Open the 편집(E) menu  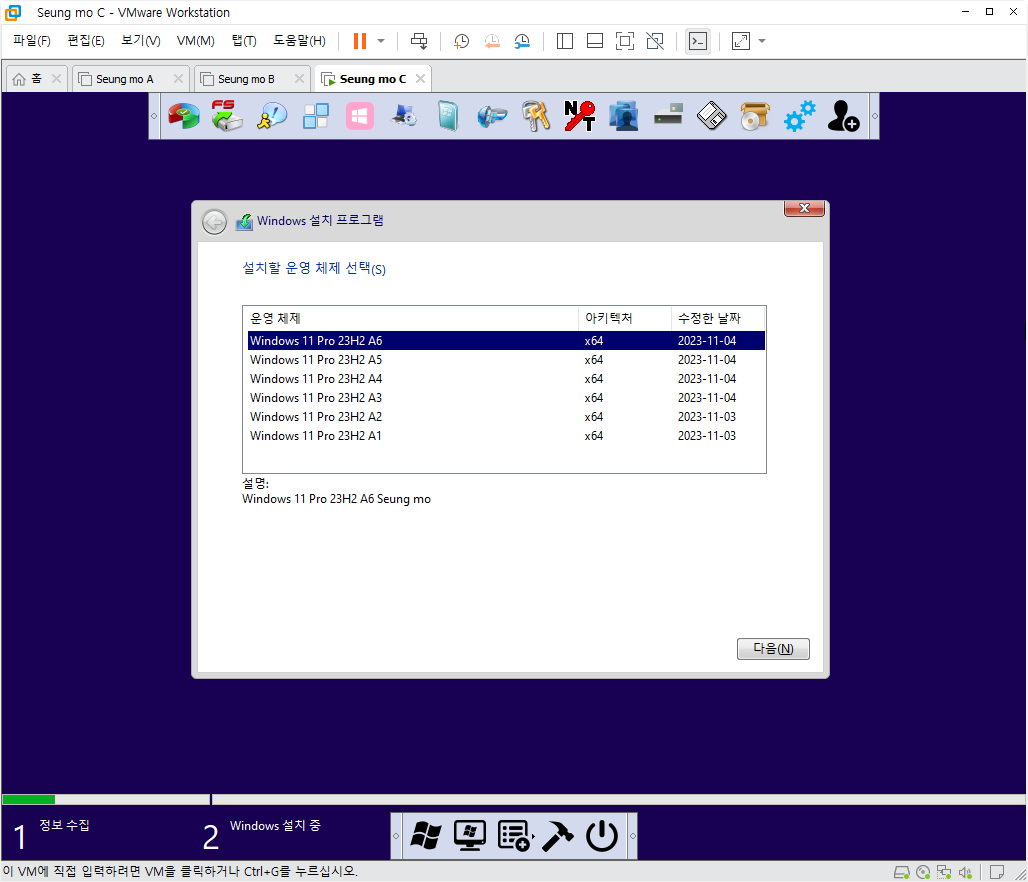(86, 41)
